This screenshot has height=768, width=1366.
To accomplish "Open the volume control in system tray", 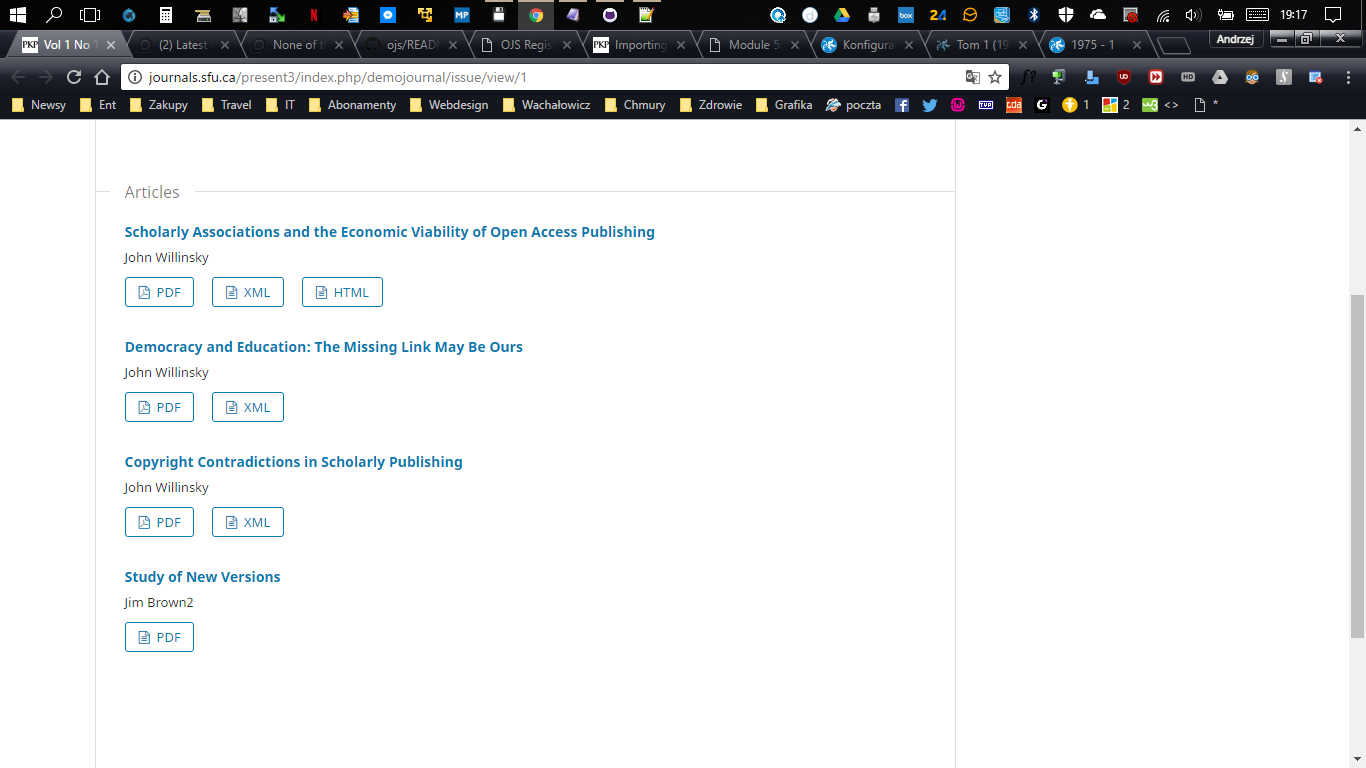I will (x=1192, y=15).
